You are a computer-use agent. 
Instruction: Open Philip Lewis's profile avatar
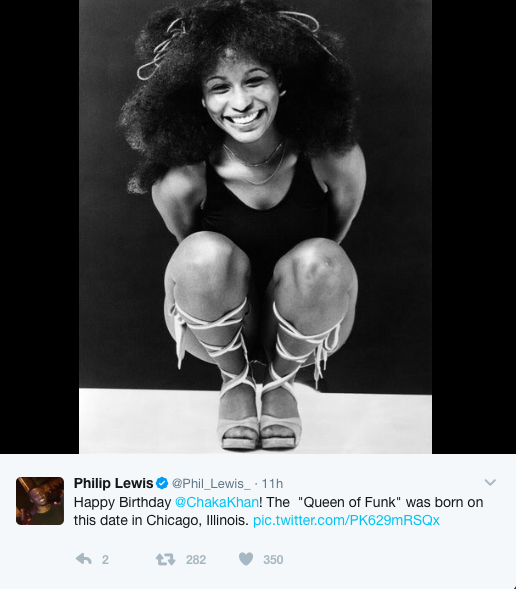coord(40,501)
